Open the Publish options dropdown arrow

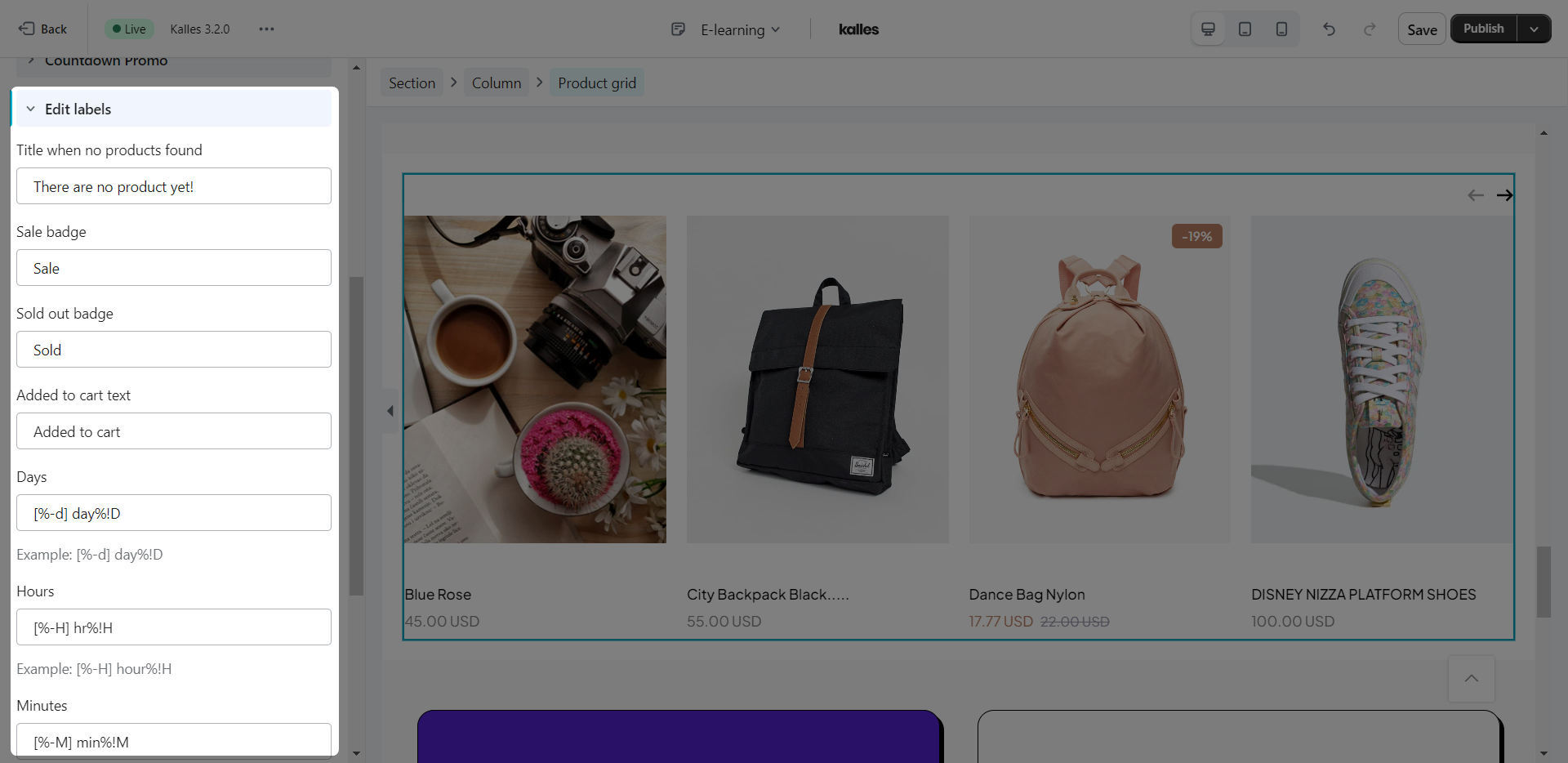(x=1534, y=29)
